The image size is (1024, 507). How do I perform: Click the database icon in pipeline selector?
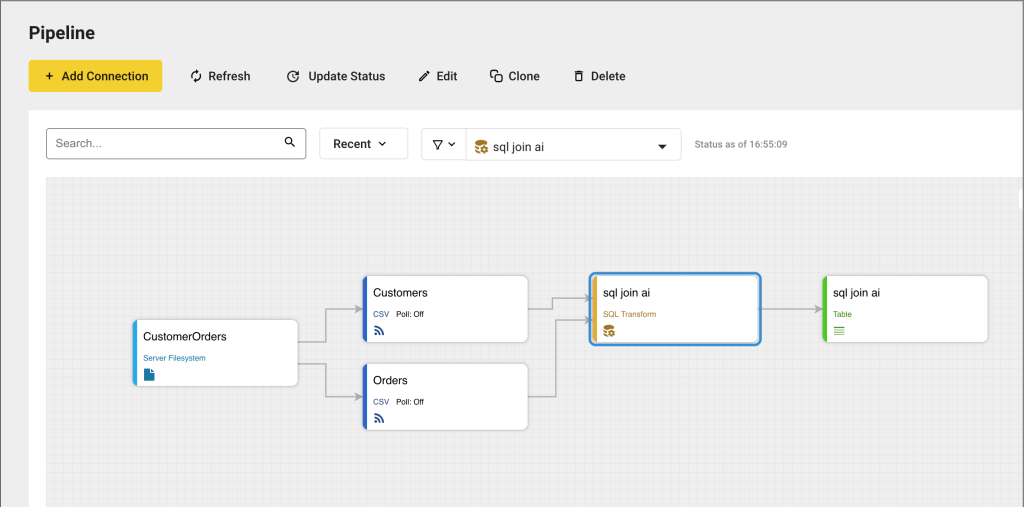coord(481,146)
